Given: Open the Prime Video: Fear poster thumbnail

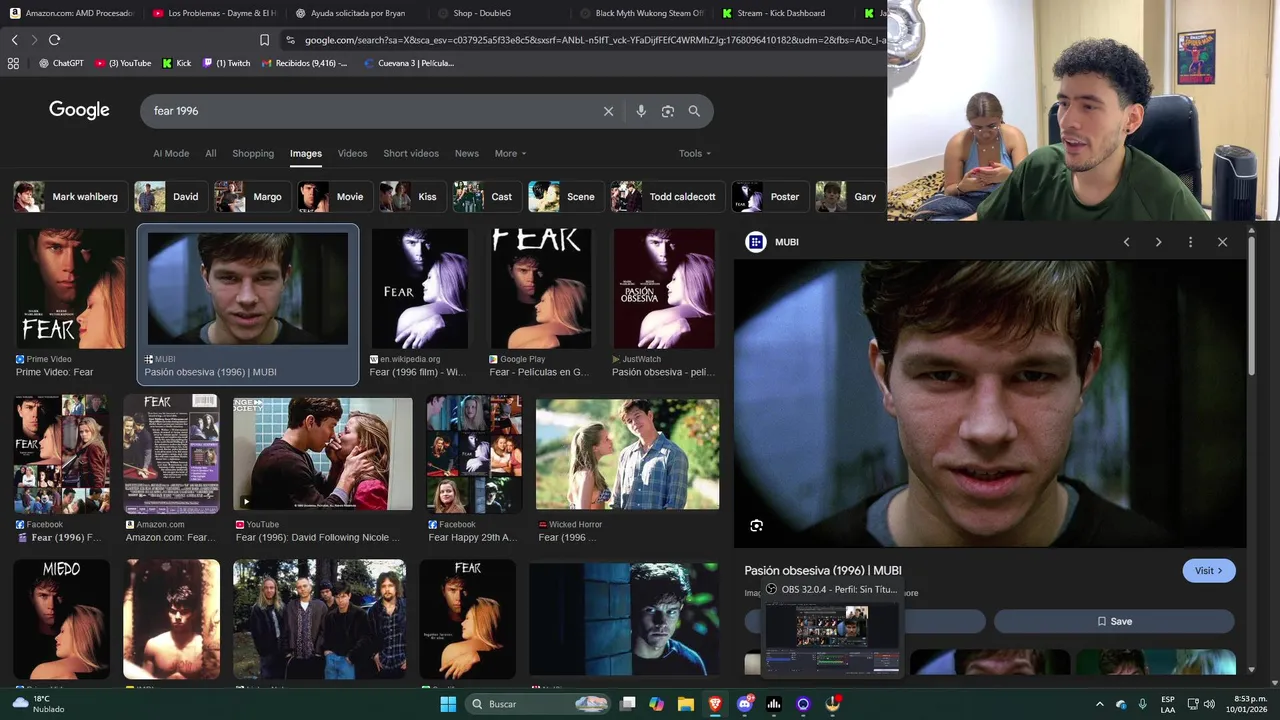Looking at the screenshot, I should tap(70, 289).
